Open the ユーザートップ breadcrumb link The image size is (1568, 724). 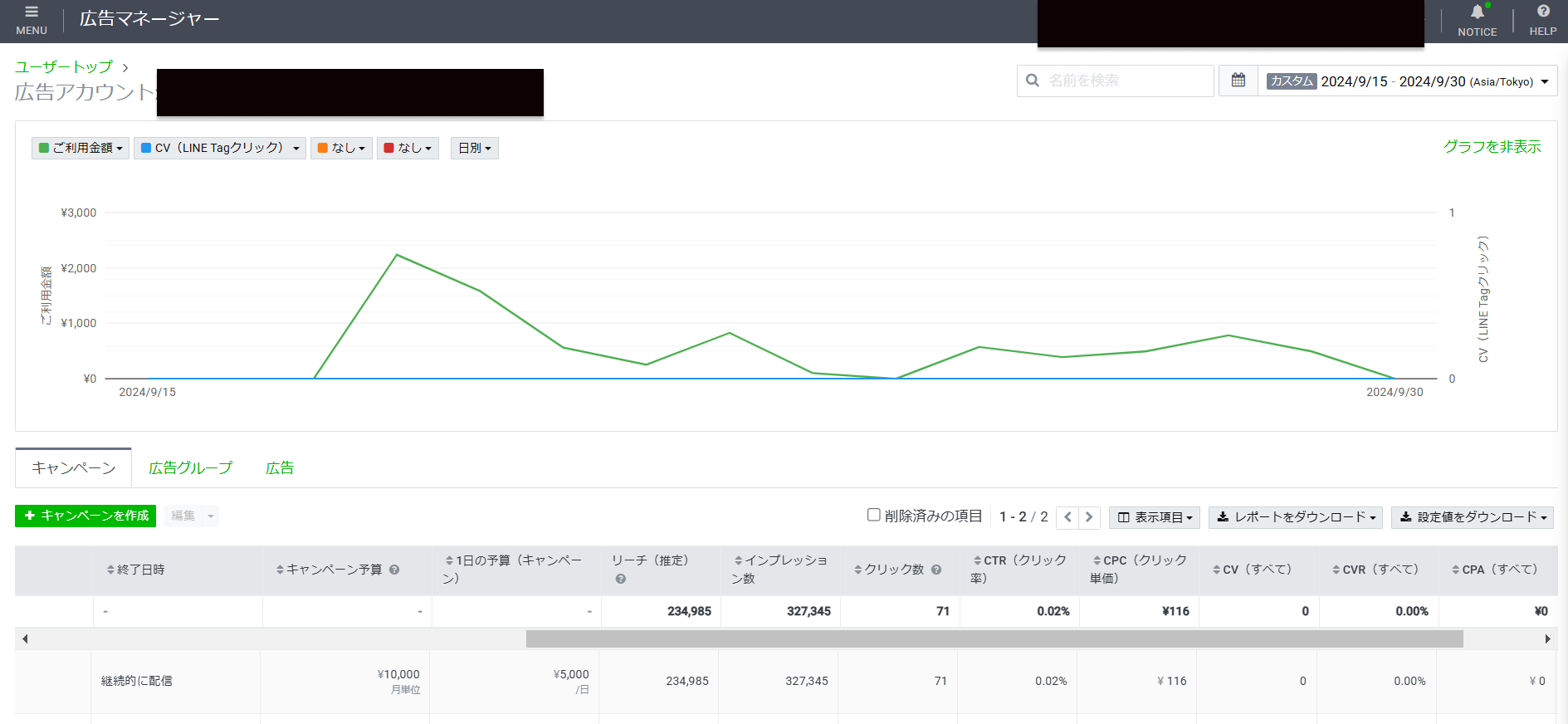(x=64, y=66)
